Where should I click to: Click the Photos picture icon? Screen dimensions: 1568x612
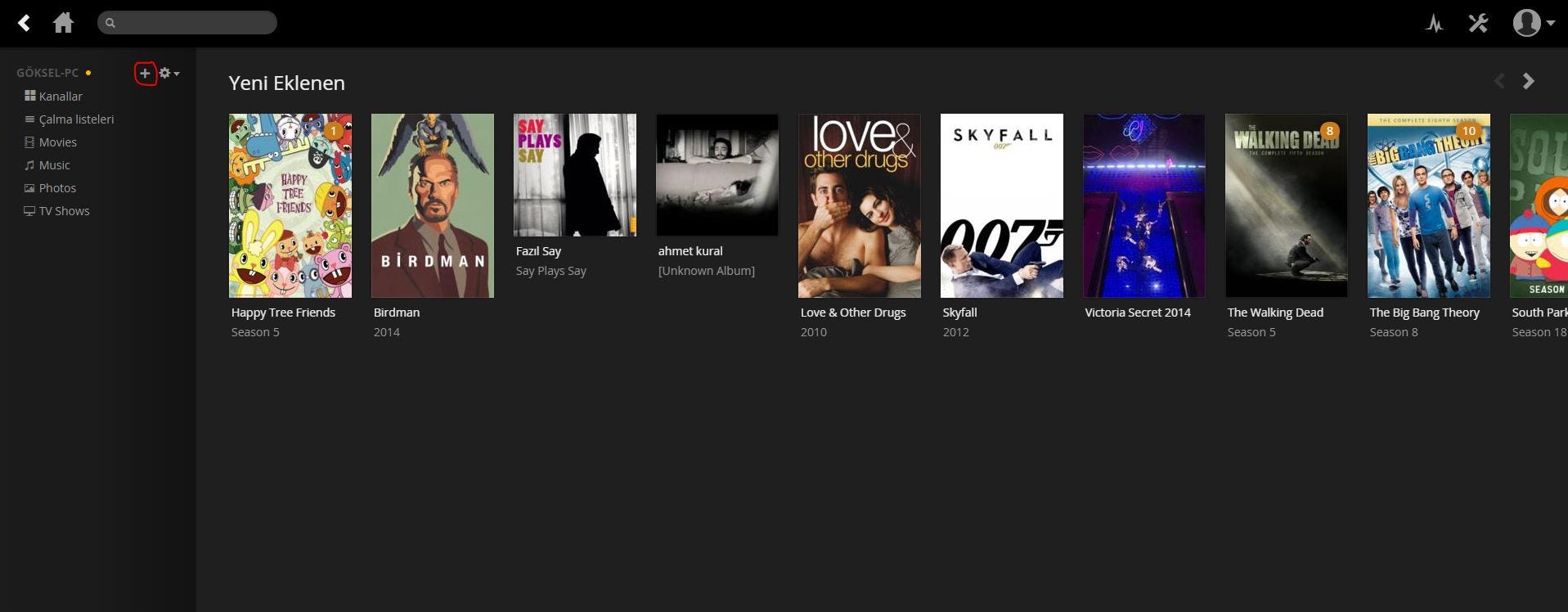[29, 187]
